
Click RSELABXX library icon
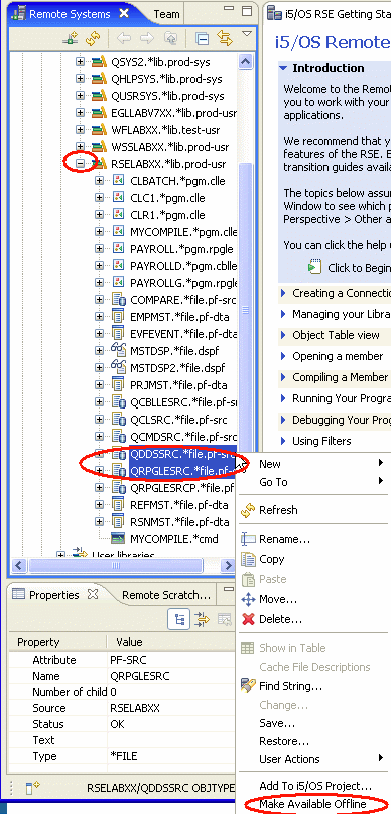coord(99,165)
